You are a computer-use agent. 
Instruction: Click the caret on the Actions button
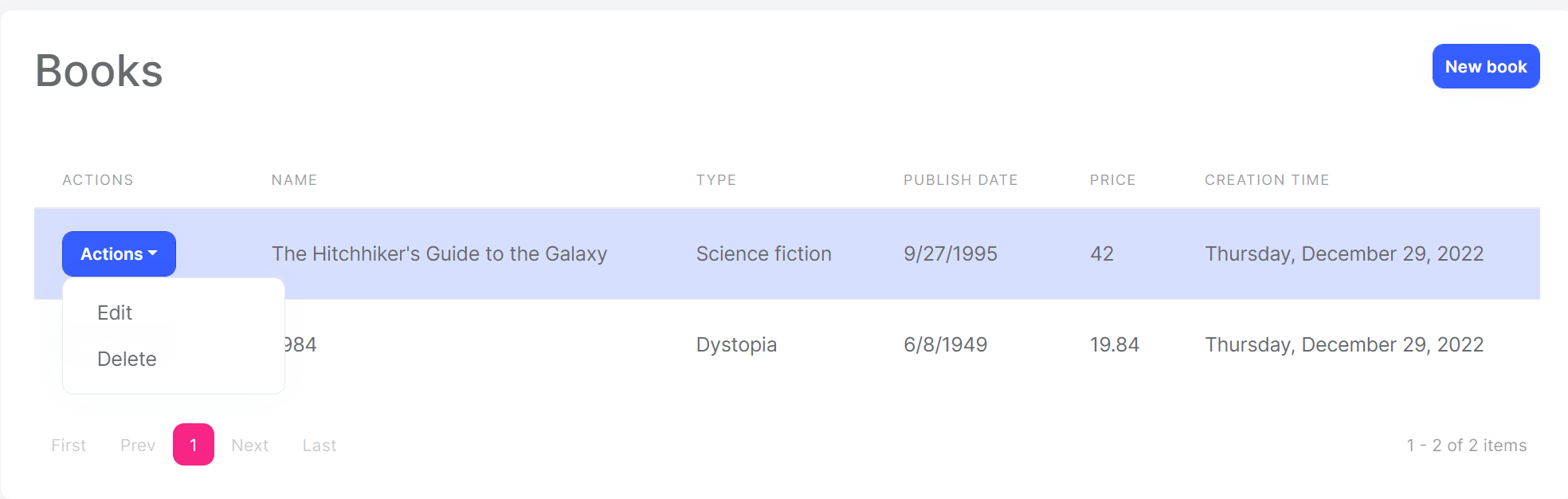click(153, 253)
